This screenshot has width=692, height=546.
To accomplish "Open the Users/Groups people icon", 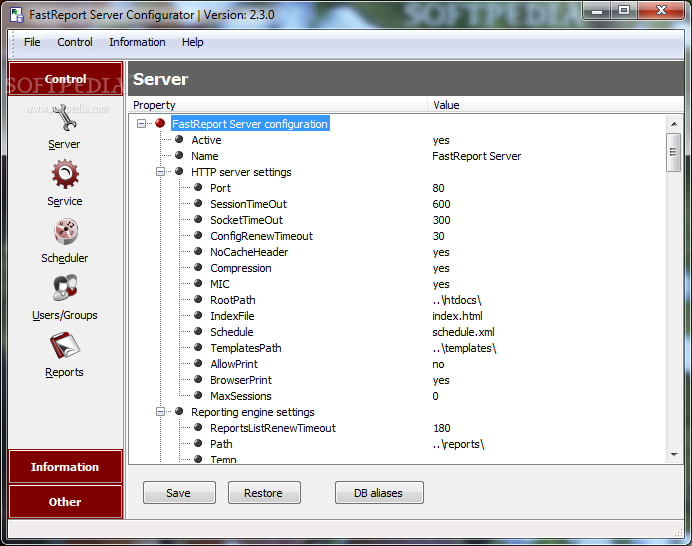I will pos(65,288).
